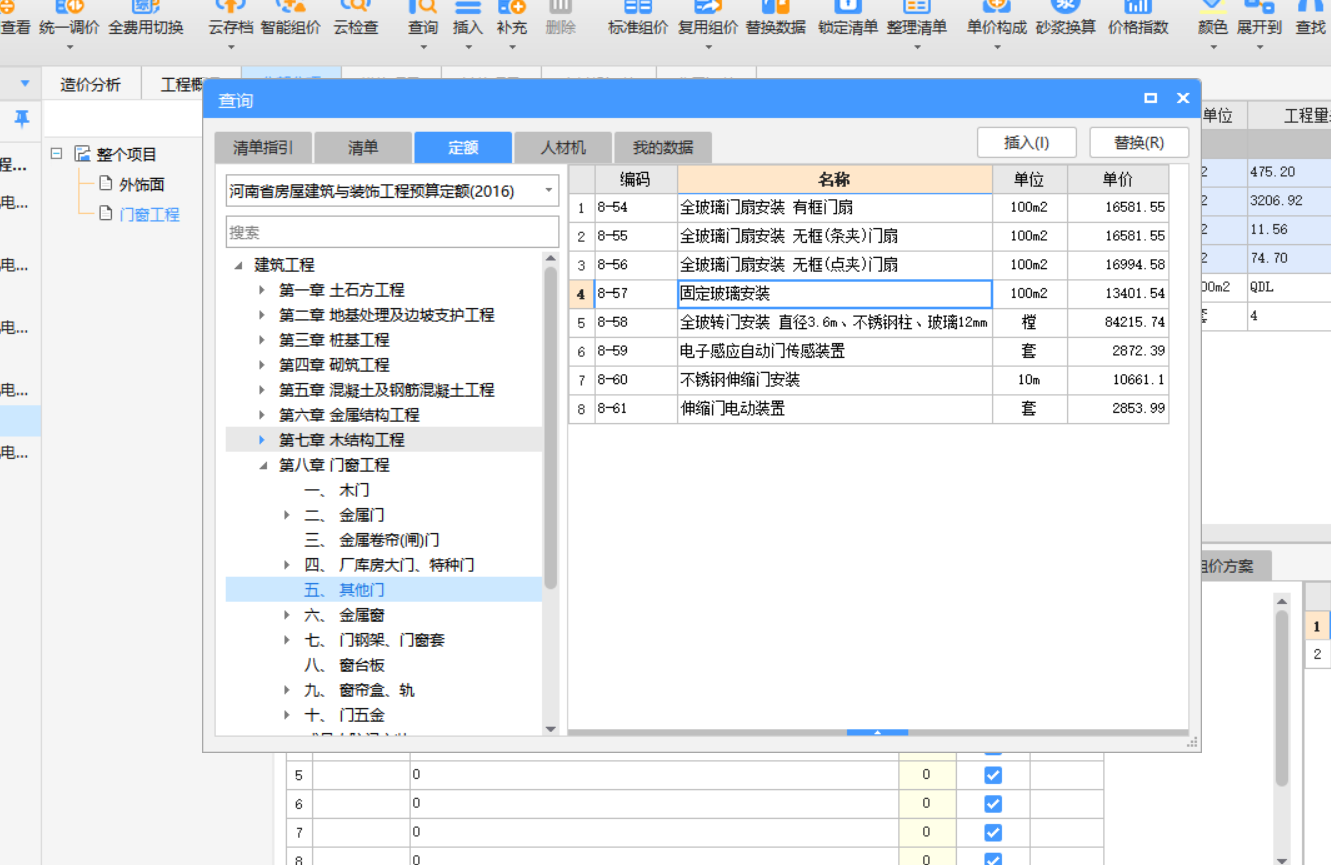
Task: Run 云检查 cloud check
Action: (356, 19)
